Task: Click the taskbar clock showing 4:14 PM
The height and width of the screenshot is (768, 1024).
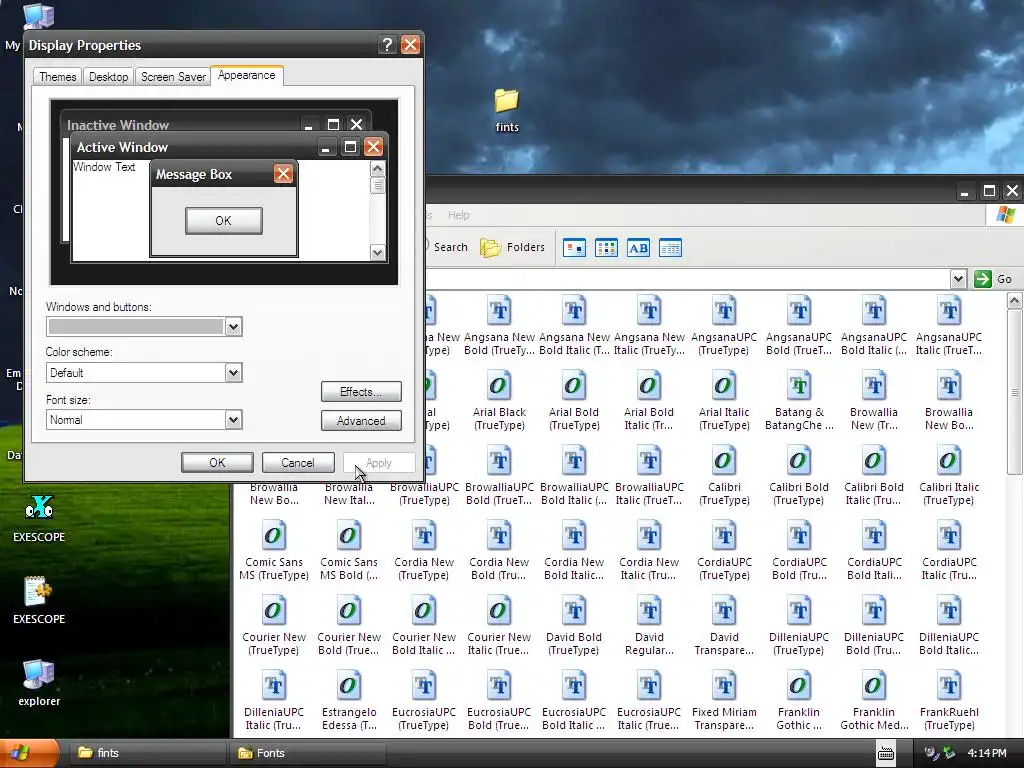Action: (987, 753)
